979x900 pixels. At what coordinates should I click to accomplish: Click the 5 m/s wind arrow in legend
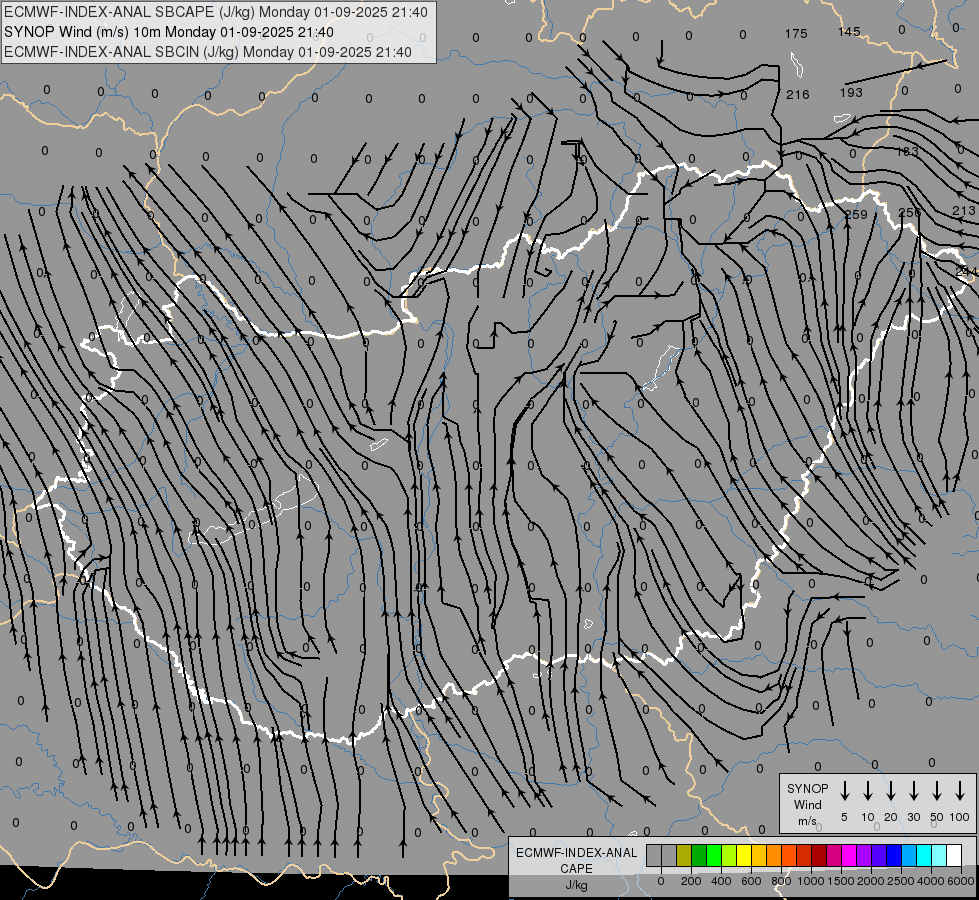(x=844, y=791)
